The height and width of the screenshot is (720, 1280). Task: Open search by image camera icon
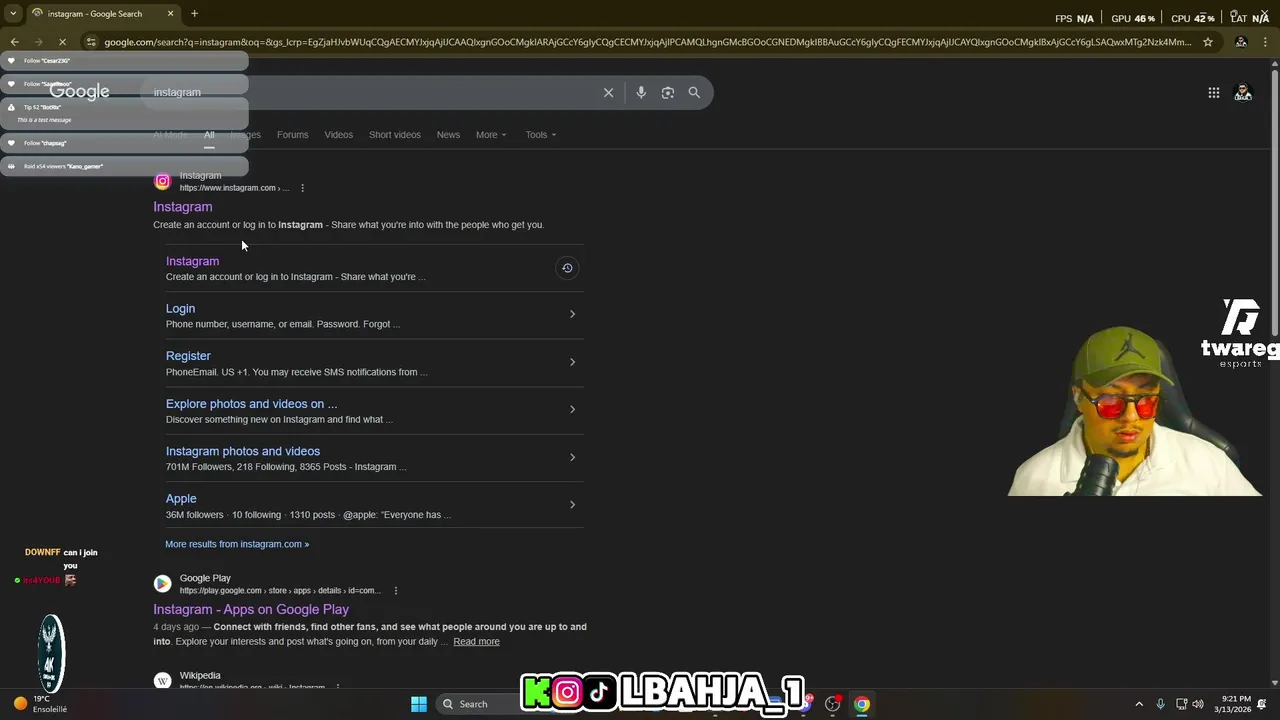668,92
